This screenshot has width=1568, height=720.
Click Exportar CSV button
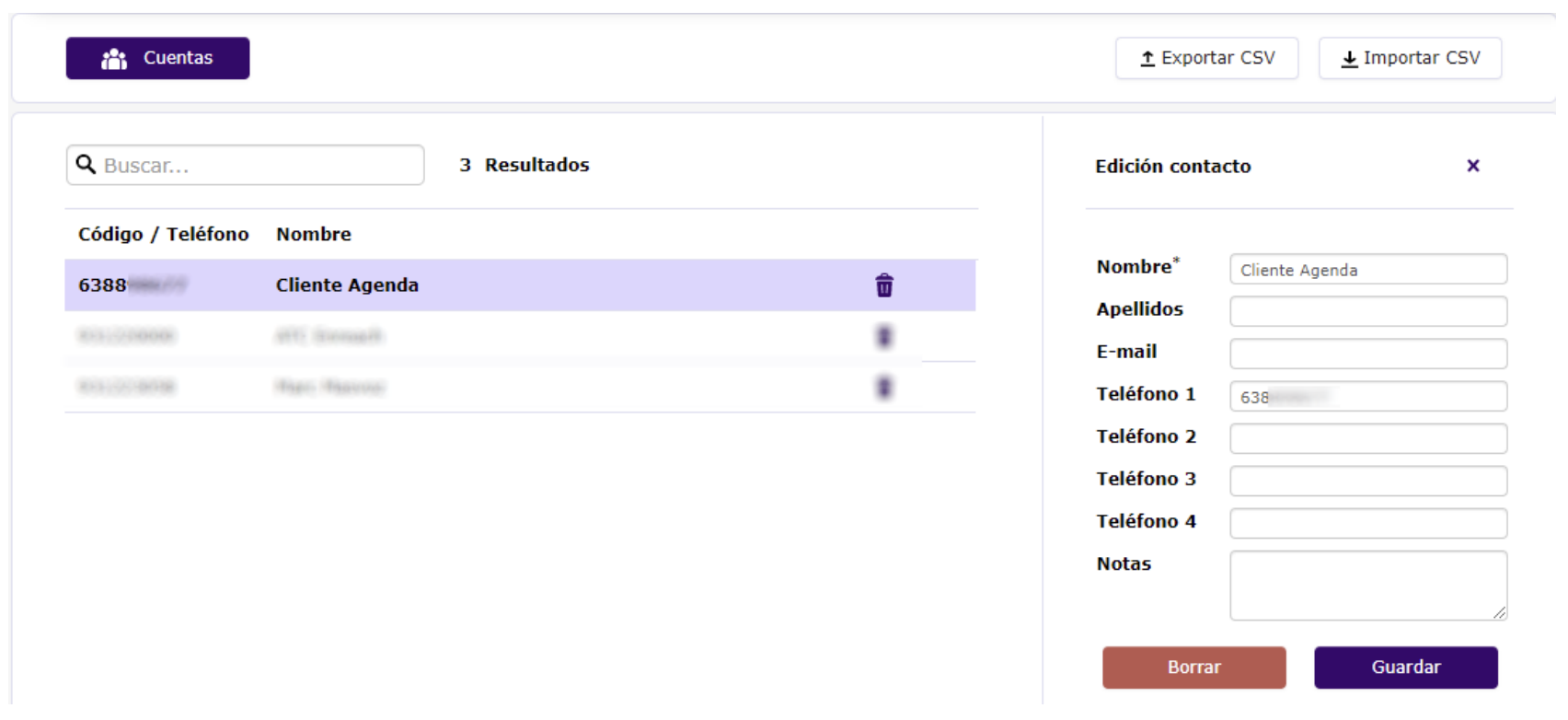click(x=1206, y=58)
